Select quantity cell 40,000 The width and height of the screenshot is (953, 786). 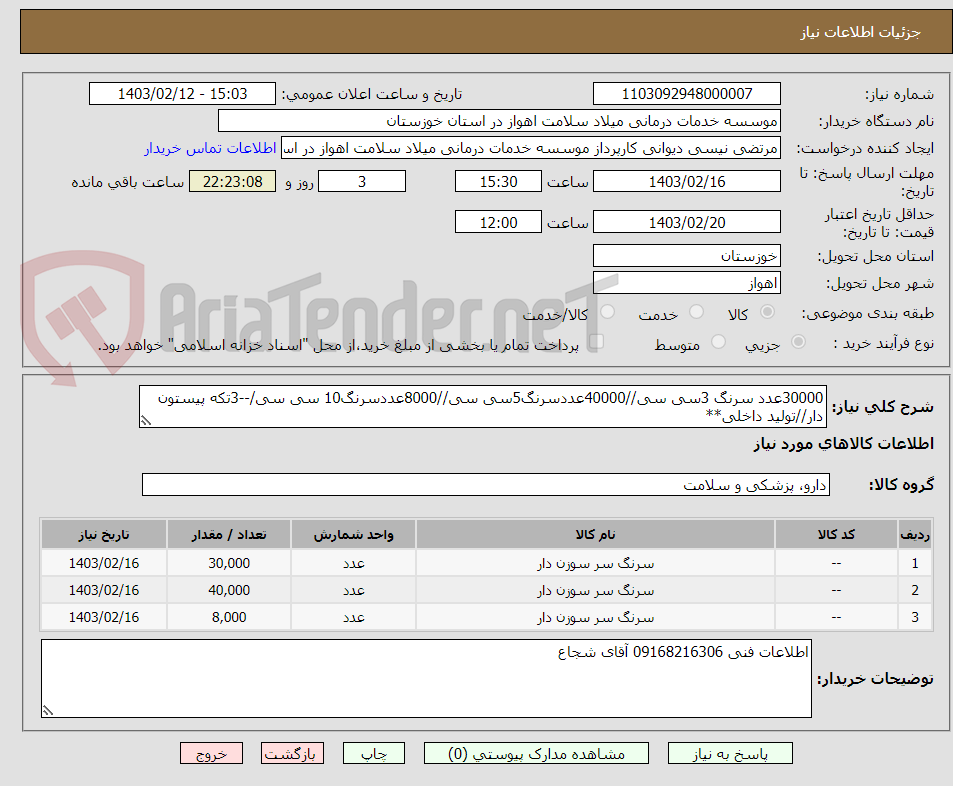229,590
